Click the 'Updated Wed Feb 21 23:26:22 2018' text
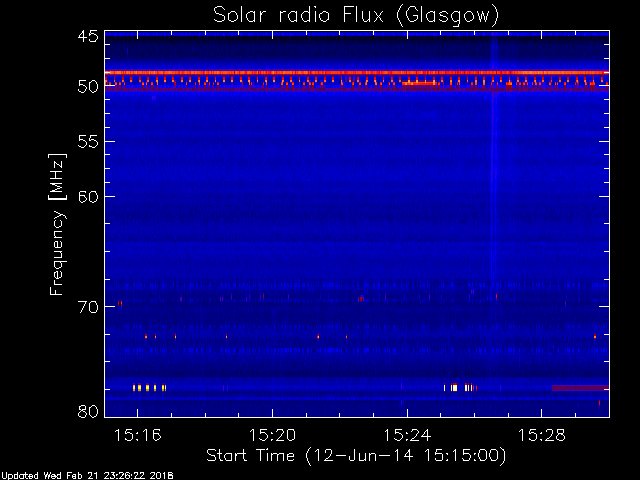The width and height of the screenshot is (640, 480). 87,476
